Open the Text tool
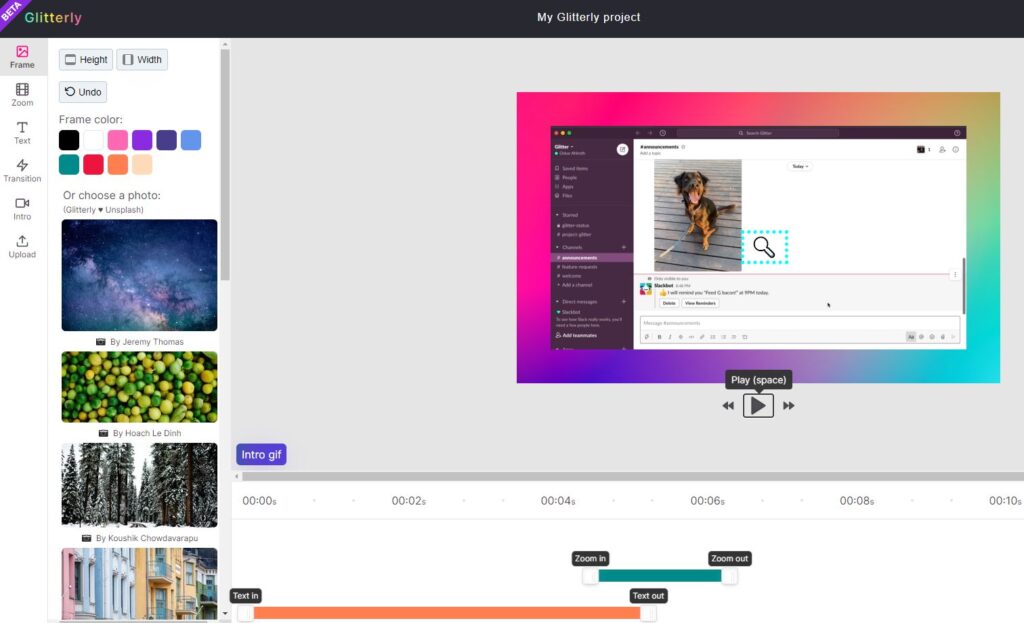The height and width of the screenshot is (623, 1024). pos(22,133)
